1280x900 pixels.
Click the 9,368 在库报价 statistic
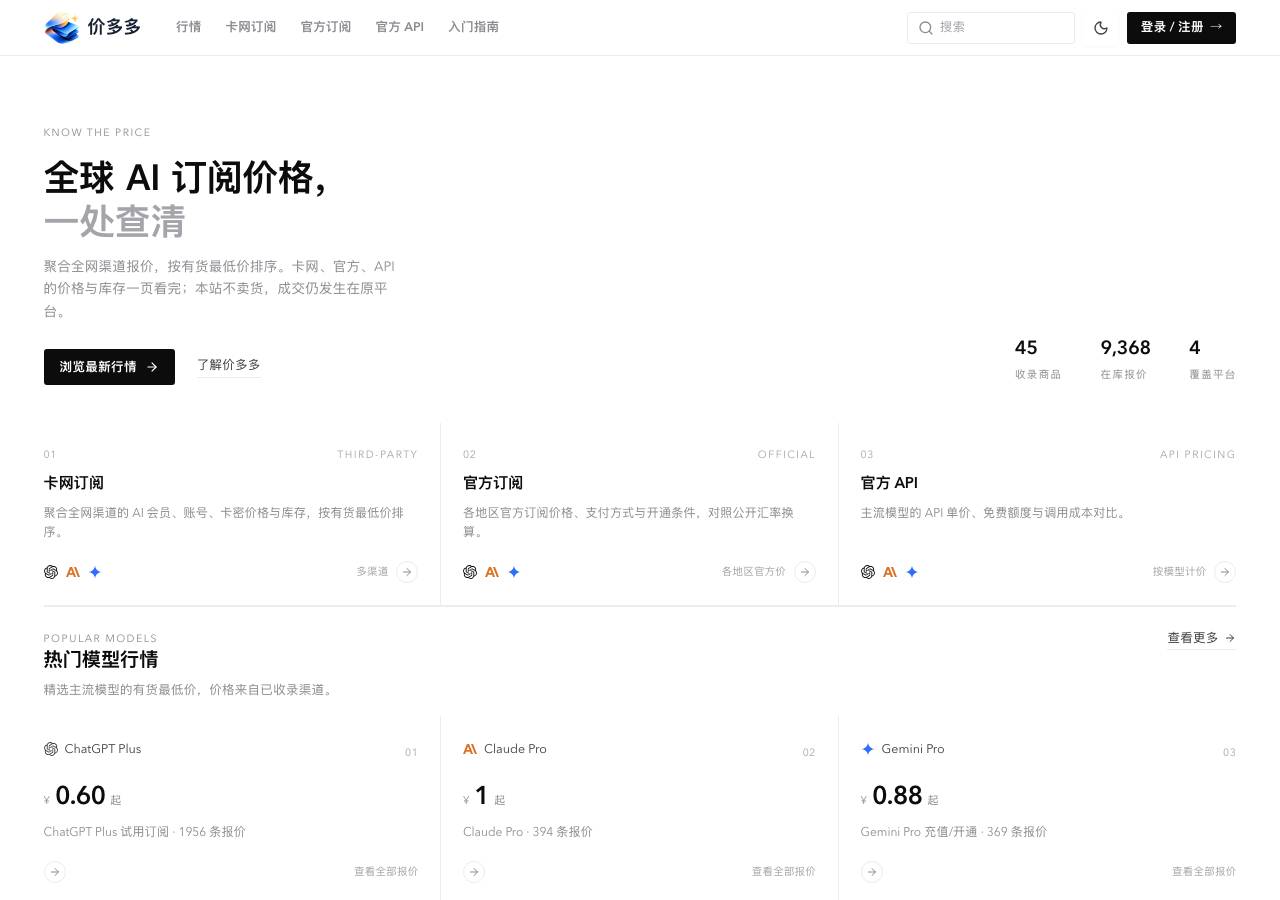[x=1125, y=359]
